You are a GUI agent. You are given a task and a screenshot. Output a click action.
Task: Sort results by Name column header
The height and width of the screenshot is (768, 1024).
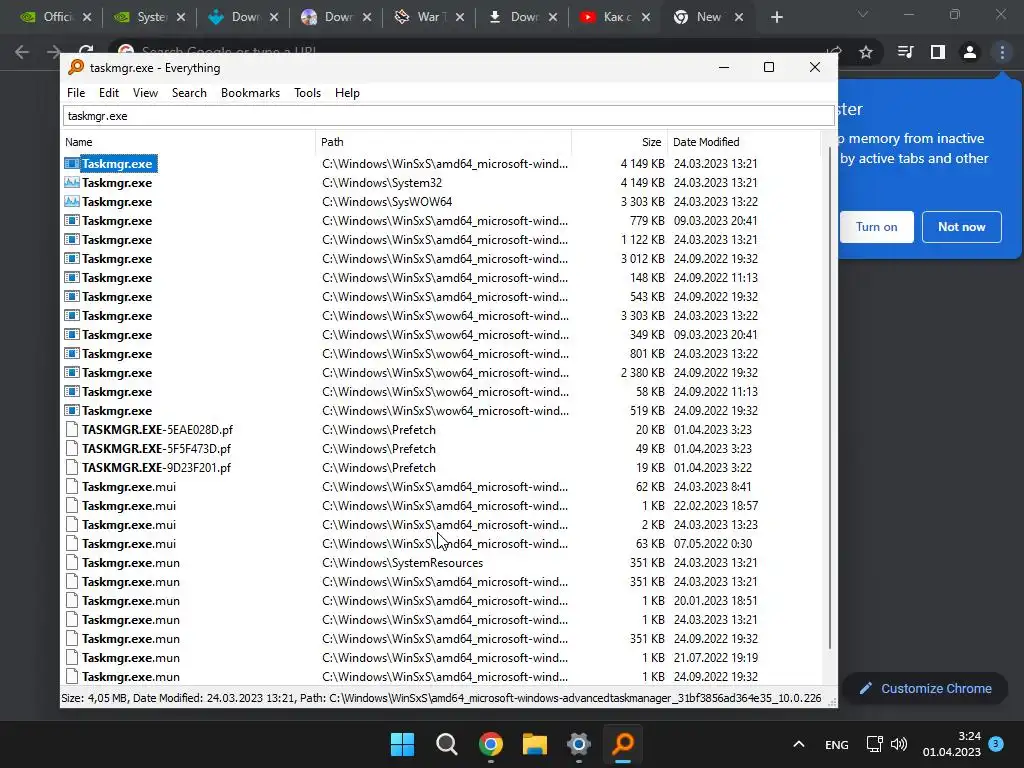pyautogui.click(x=189, y=142)
